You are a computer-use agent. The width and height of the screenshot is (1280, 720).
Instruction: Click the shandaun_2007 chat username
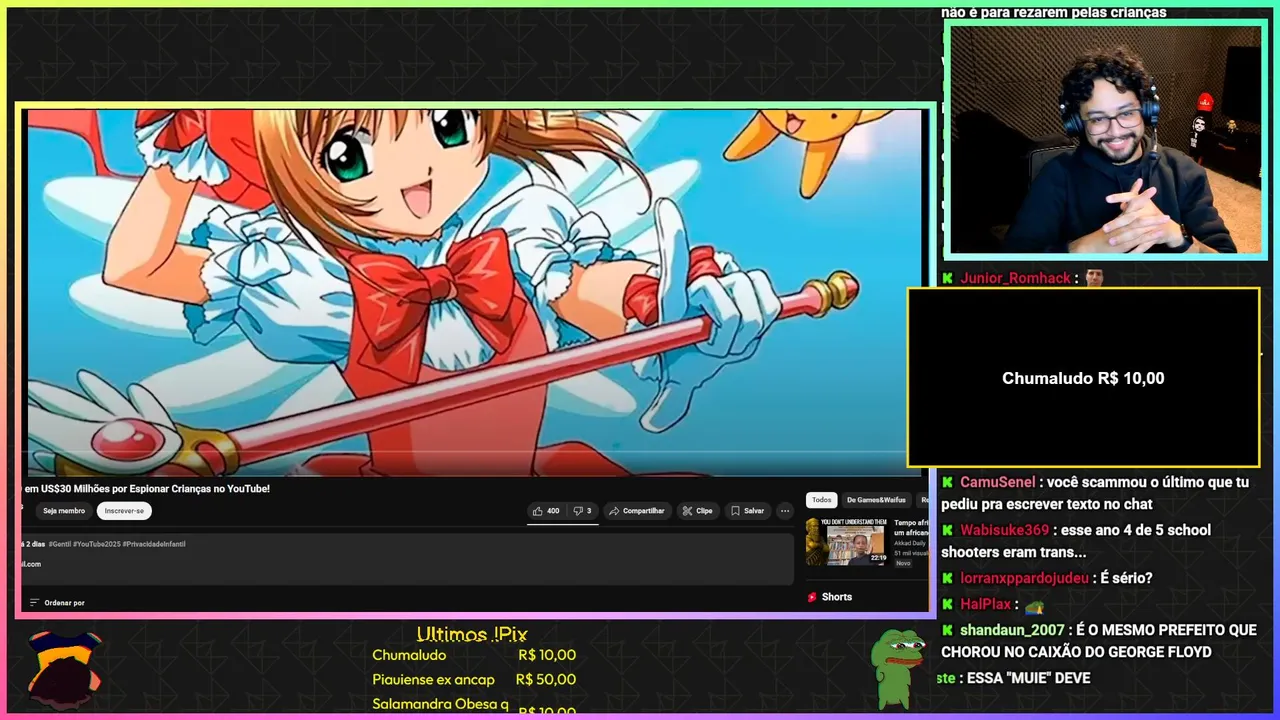[1012, 630]
